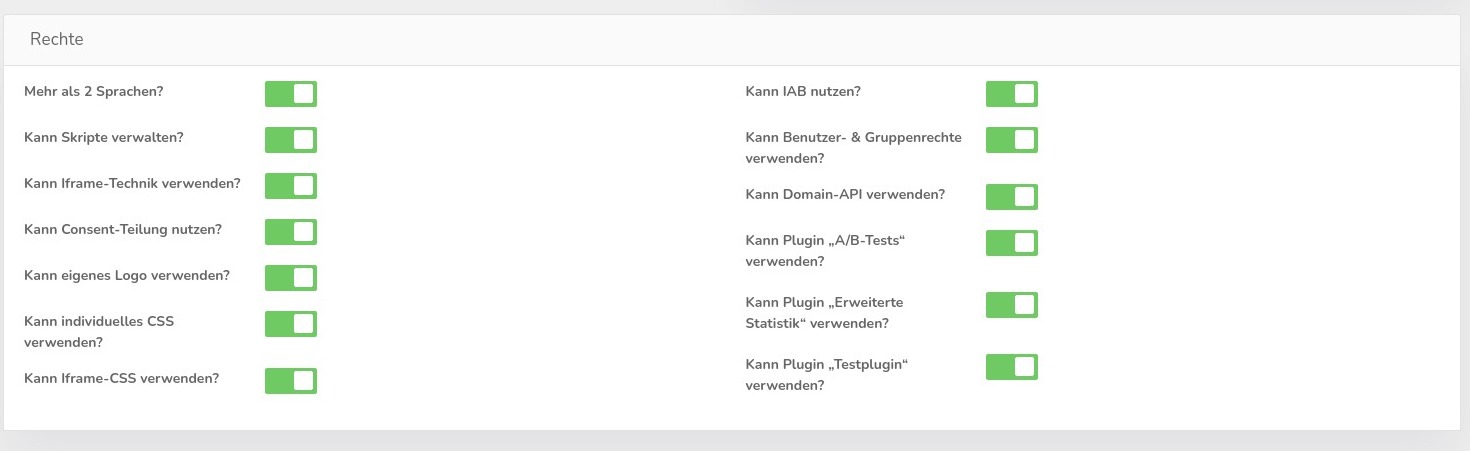This screenshot has width=1470, height=451.
Task: Click the 'Kann Domain-API verwenden?' label text
Action: pyautogui.click(x=845, y=194)
